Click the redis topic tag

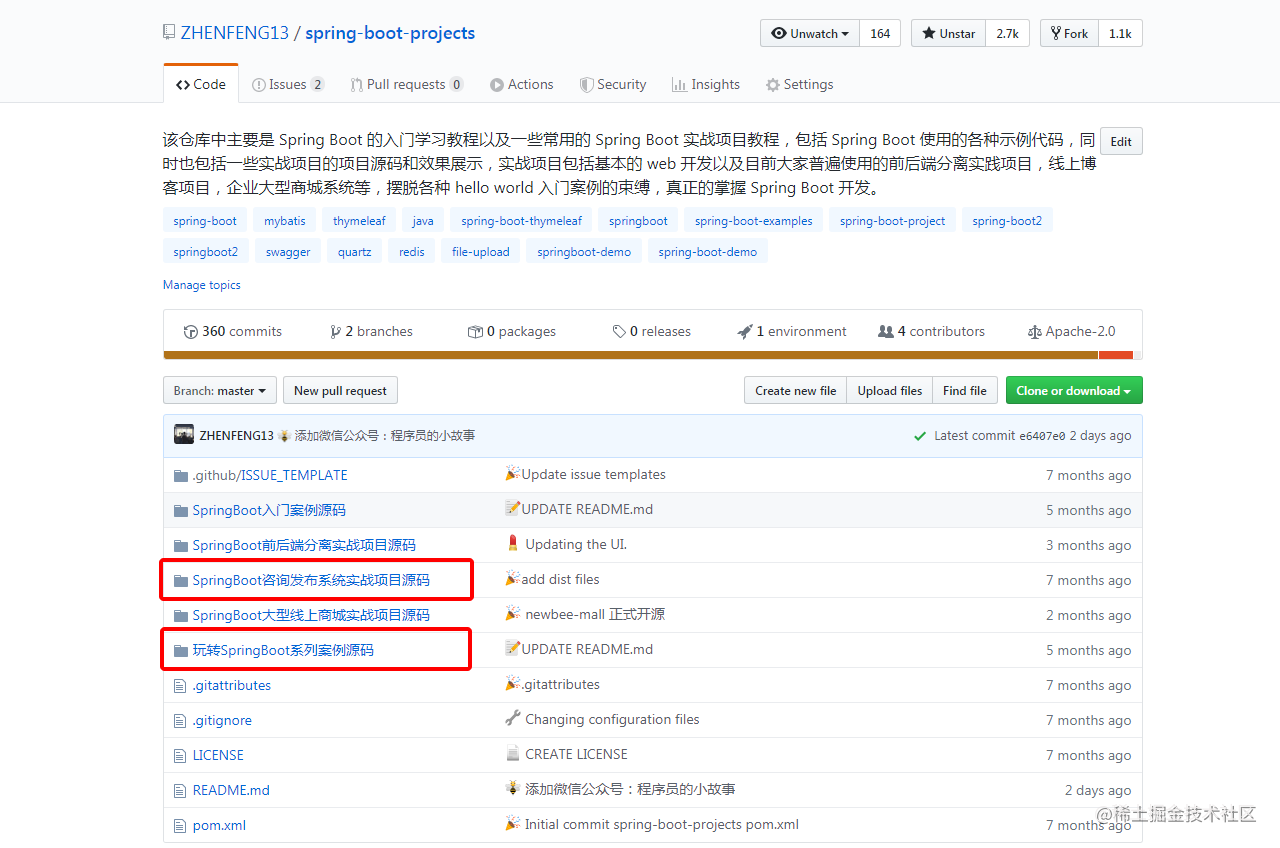pos(412,252)
